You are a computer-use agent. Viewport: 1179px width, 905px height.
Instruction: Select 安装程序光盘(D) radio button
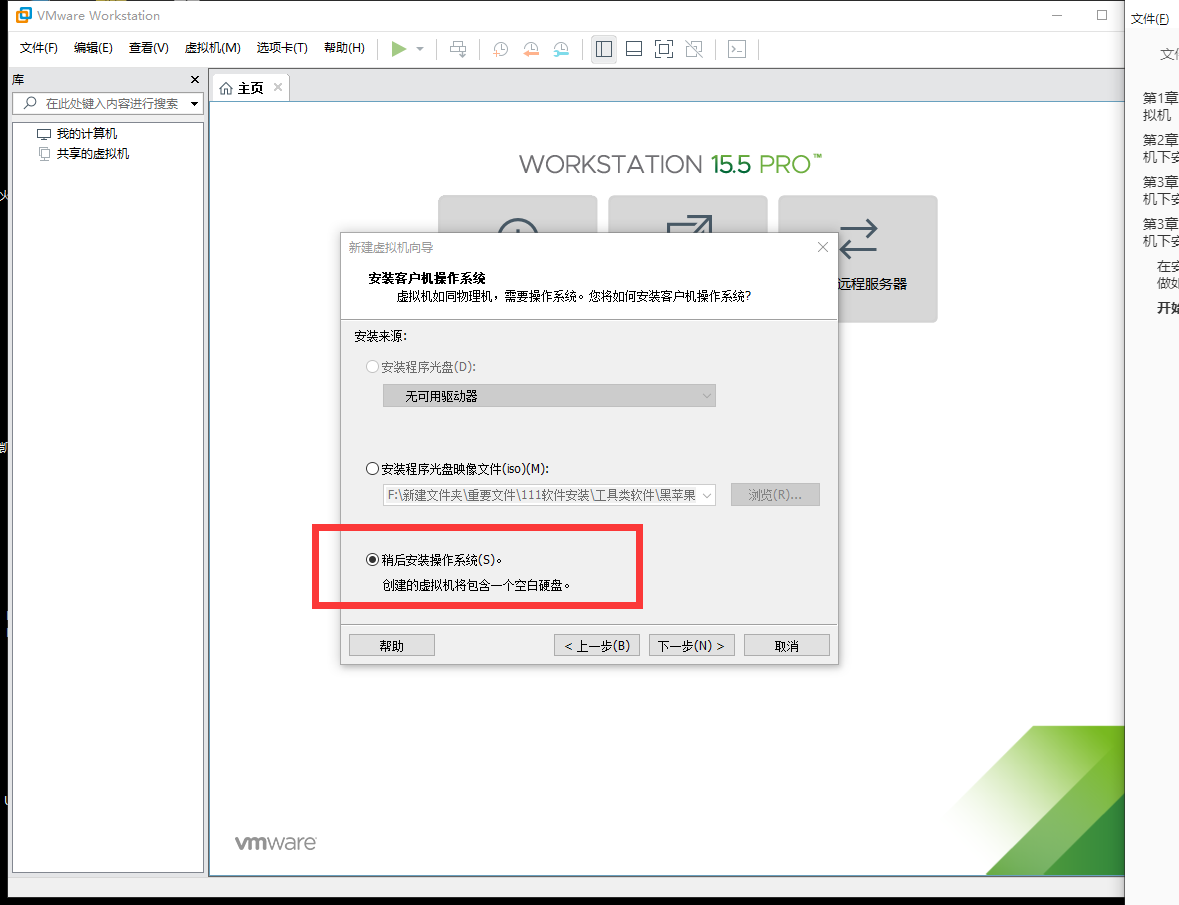pyautogui.click(x=371, y=367)
